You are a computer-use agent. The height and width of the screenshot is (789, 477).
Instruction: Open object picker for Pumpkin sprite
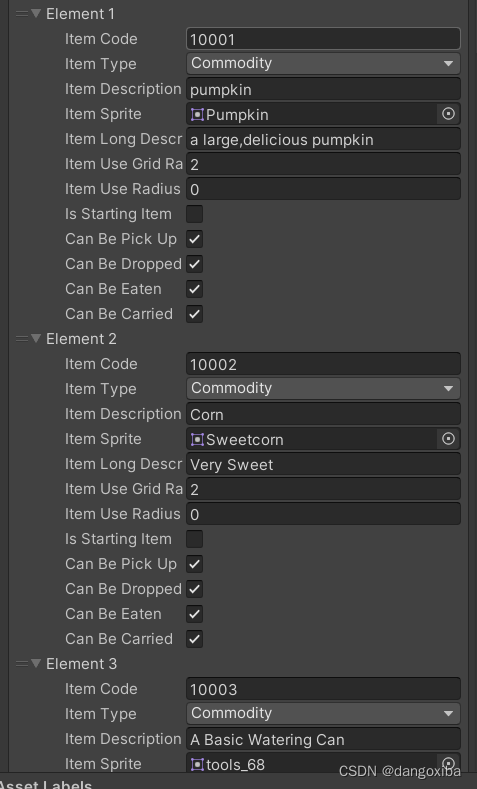(448, 114)
